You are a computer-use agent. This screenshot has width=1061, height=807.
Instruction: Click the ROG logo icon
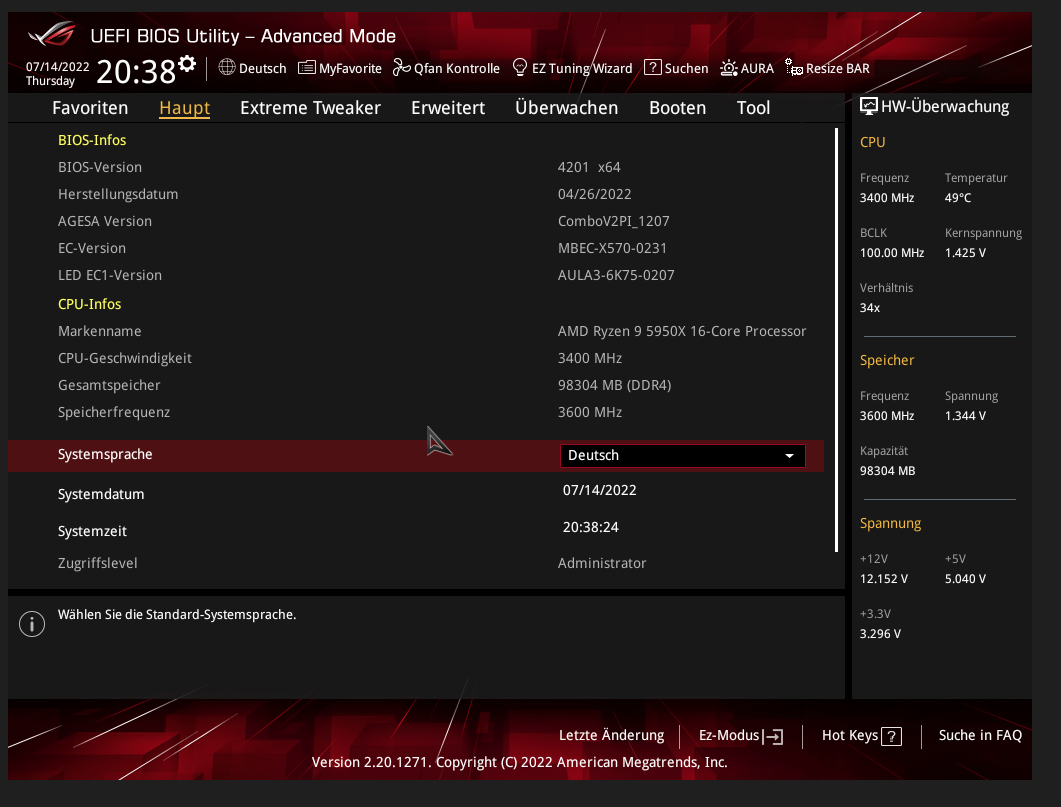pyautogui.click(x=51, y=33)
